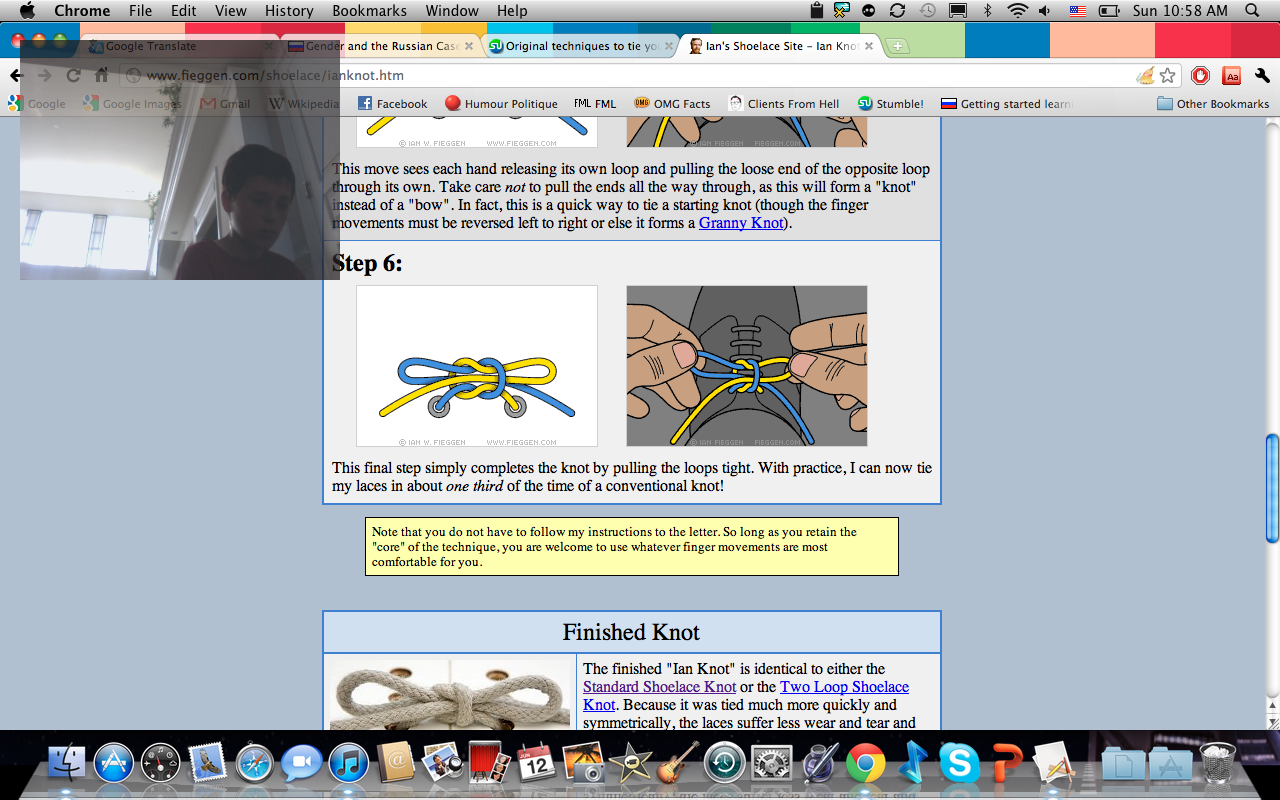Open the Clients From Hell bookmark
The width and height of the screenshot is (1280, 800).
784,104
